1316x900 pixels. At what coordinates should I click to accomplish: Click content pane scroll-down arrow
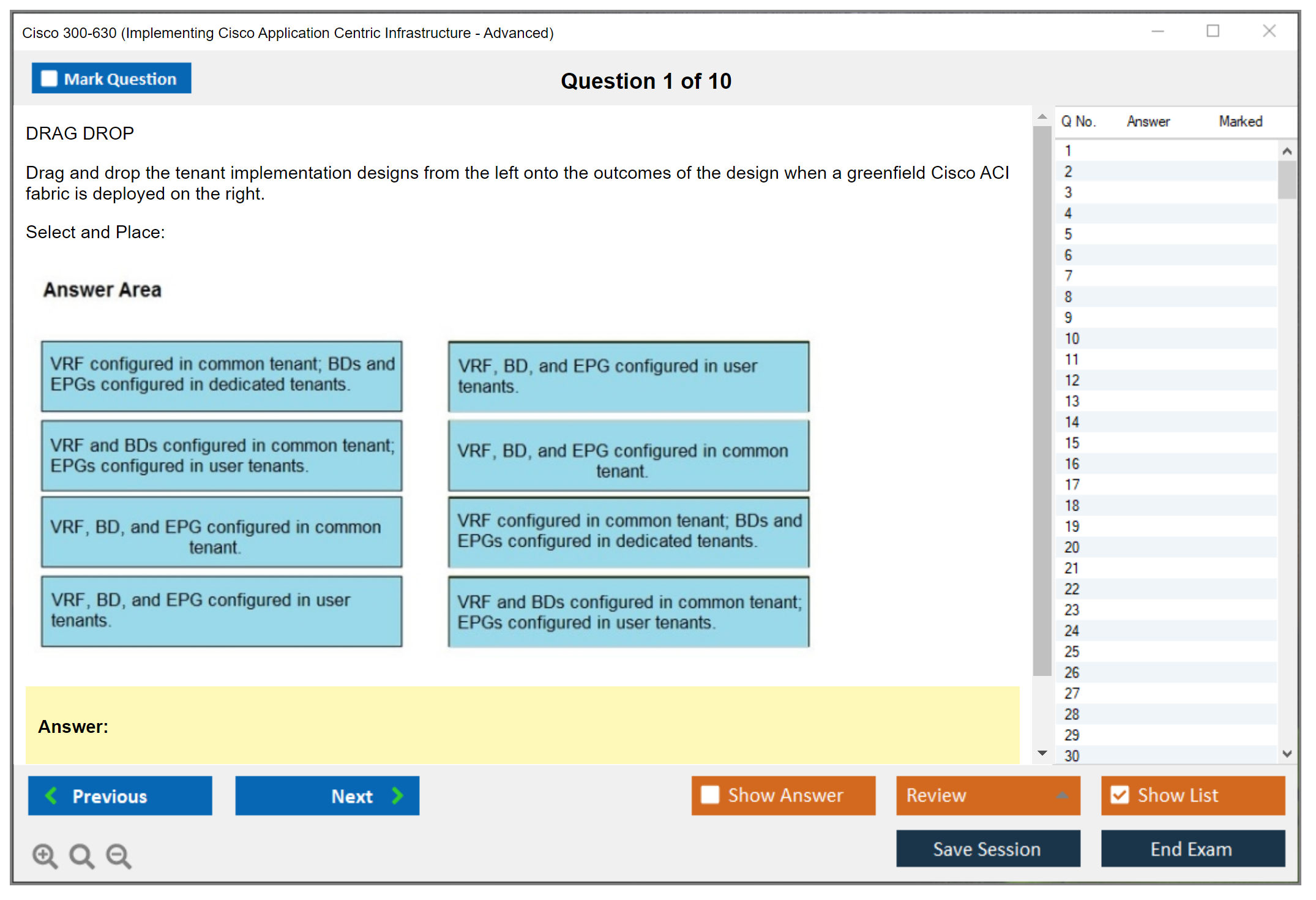pos(1042,753)
